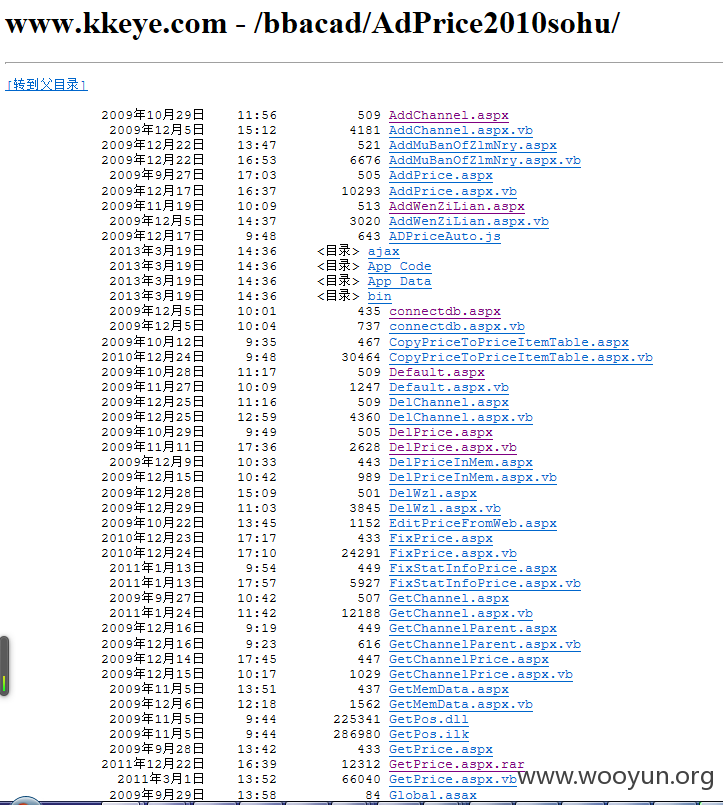Open Default.aspx.vb link
This screenshot has height=805, width=723.
tap(449, 387)
